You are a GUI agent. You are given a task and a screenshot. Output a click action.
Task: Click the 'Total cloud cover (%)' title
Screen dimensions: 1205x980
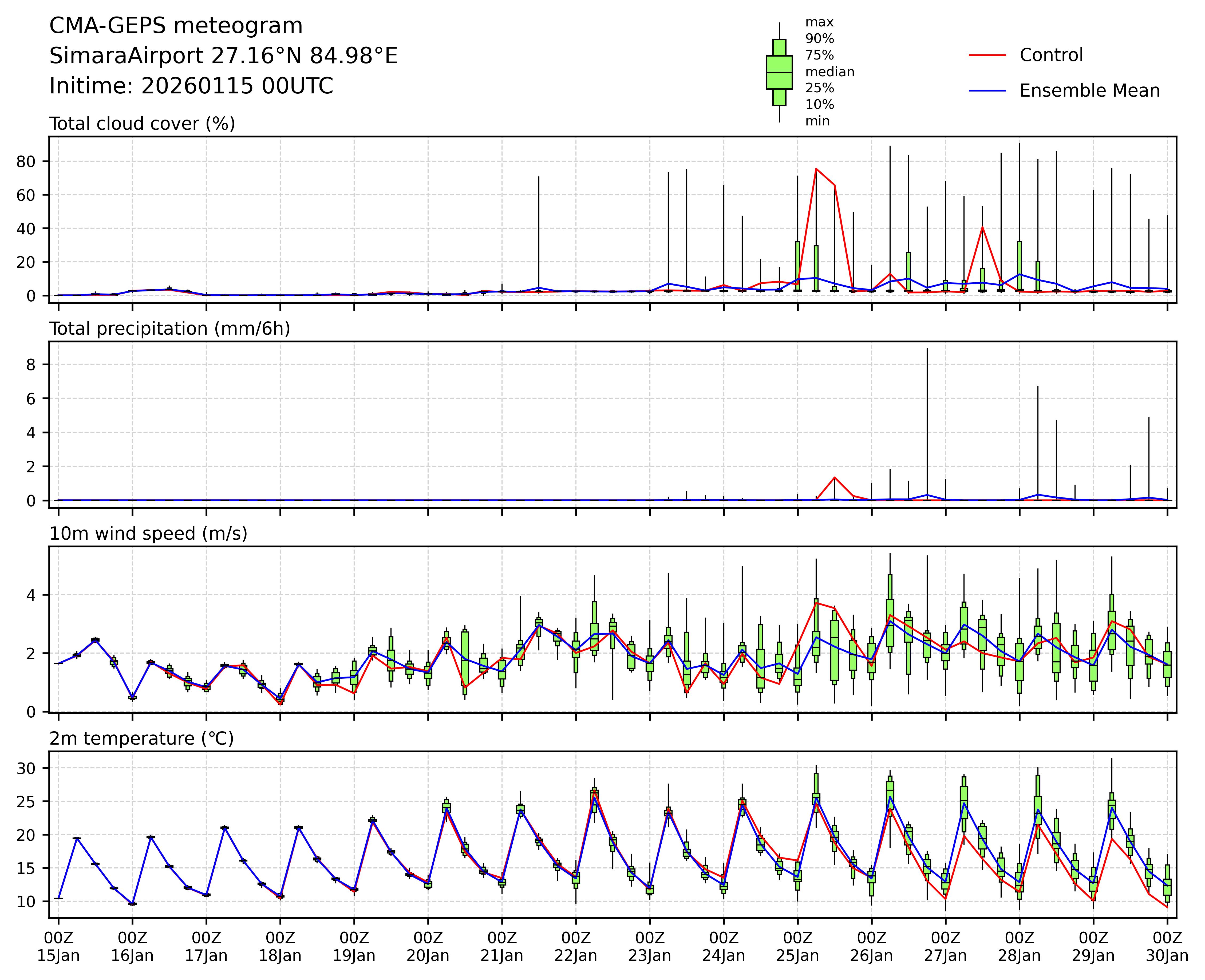point(142,124)
